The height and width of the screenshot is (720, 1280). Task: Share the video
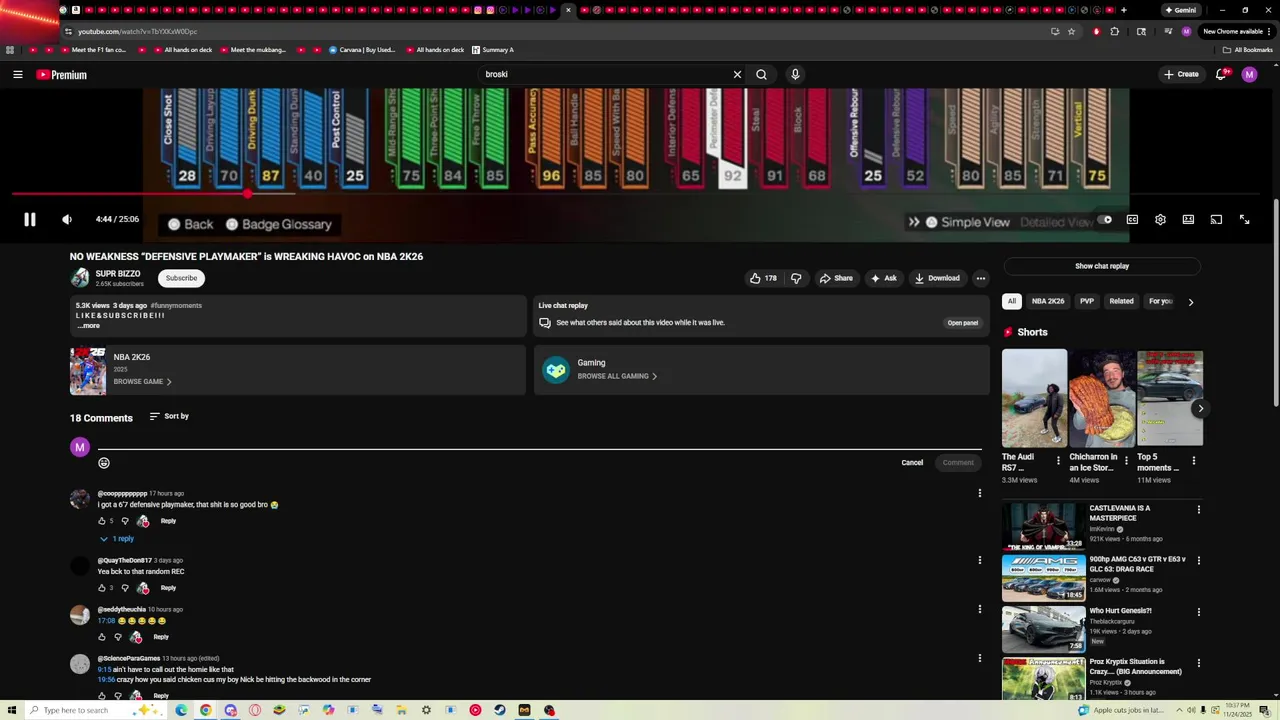tap(836, 278)
